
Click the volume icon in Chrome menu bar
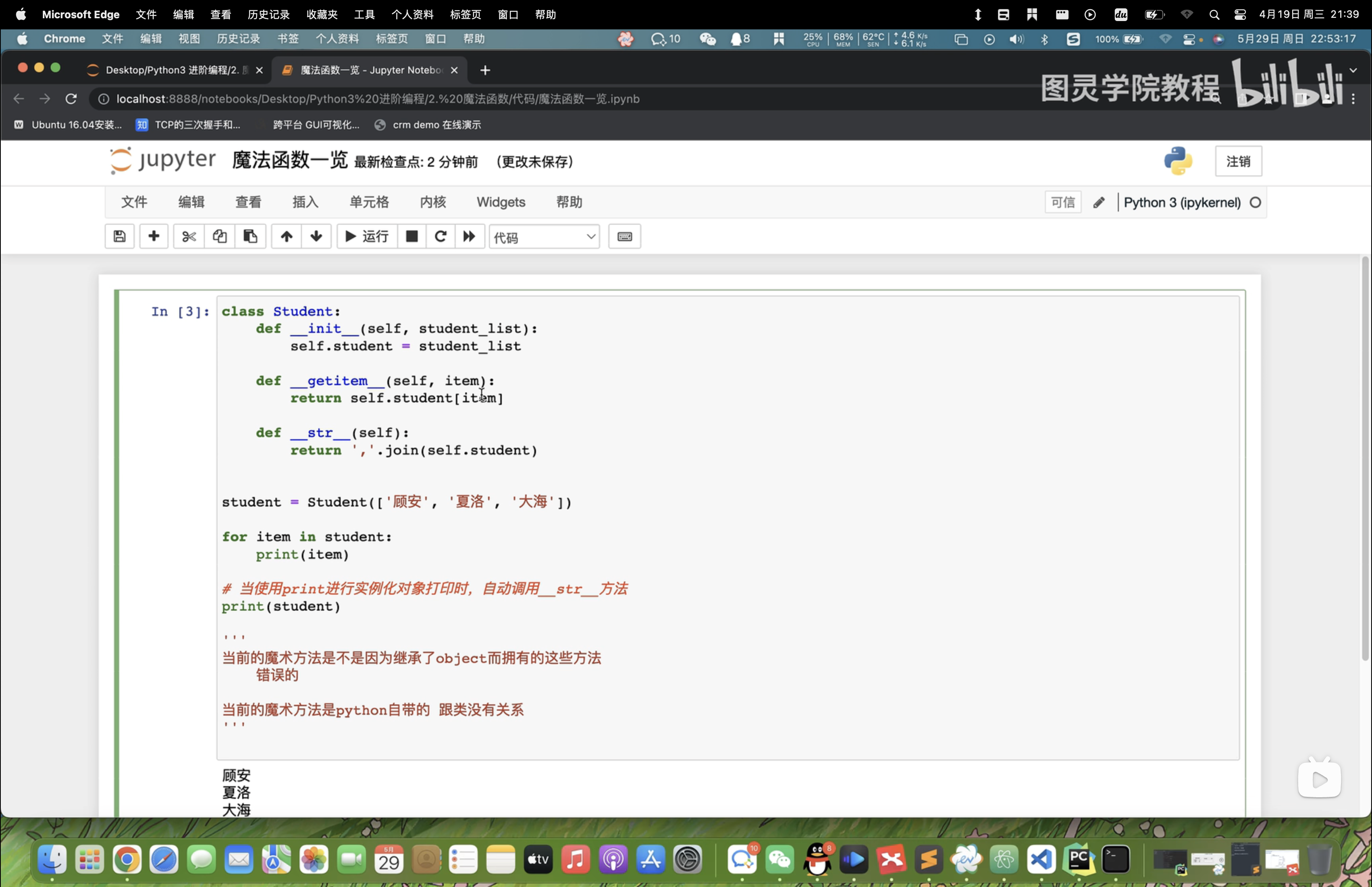pyautogui.click(x=1017, y=39)
